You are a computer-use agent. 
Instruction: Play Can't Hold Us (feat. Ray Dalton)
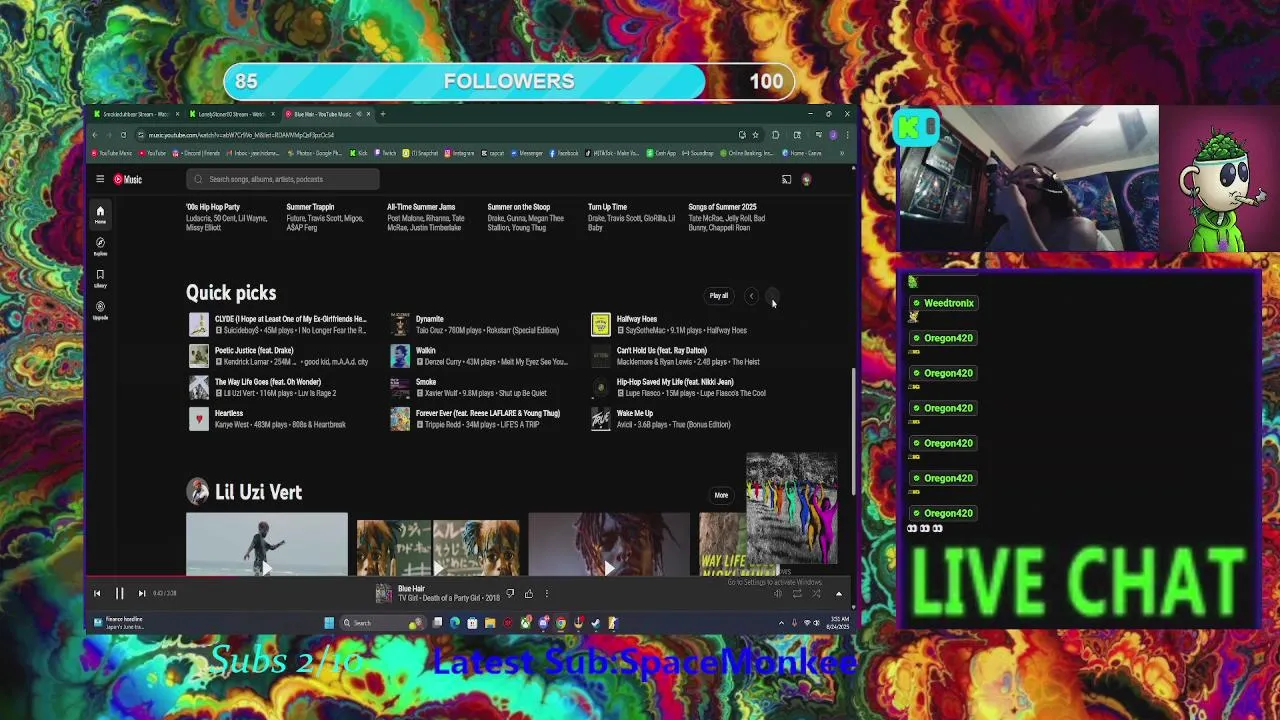coord(662,351)
